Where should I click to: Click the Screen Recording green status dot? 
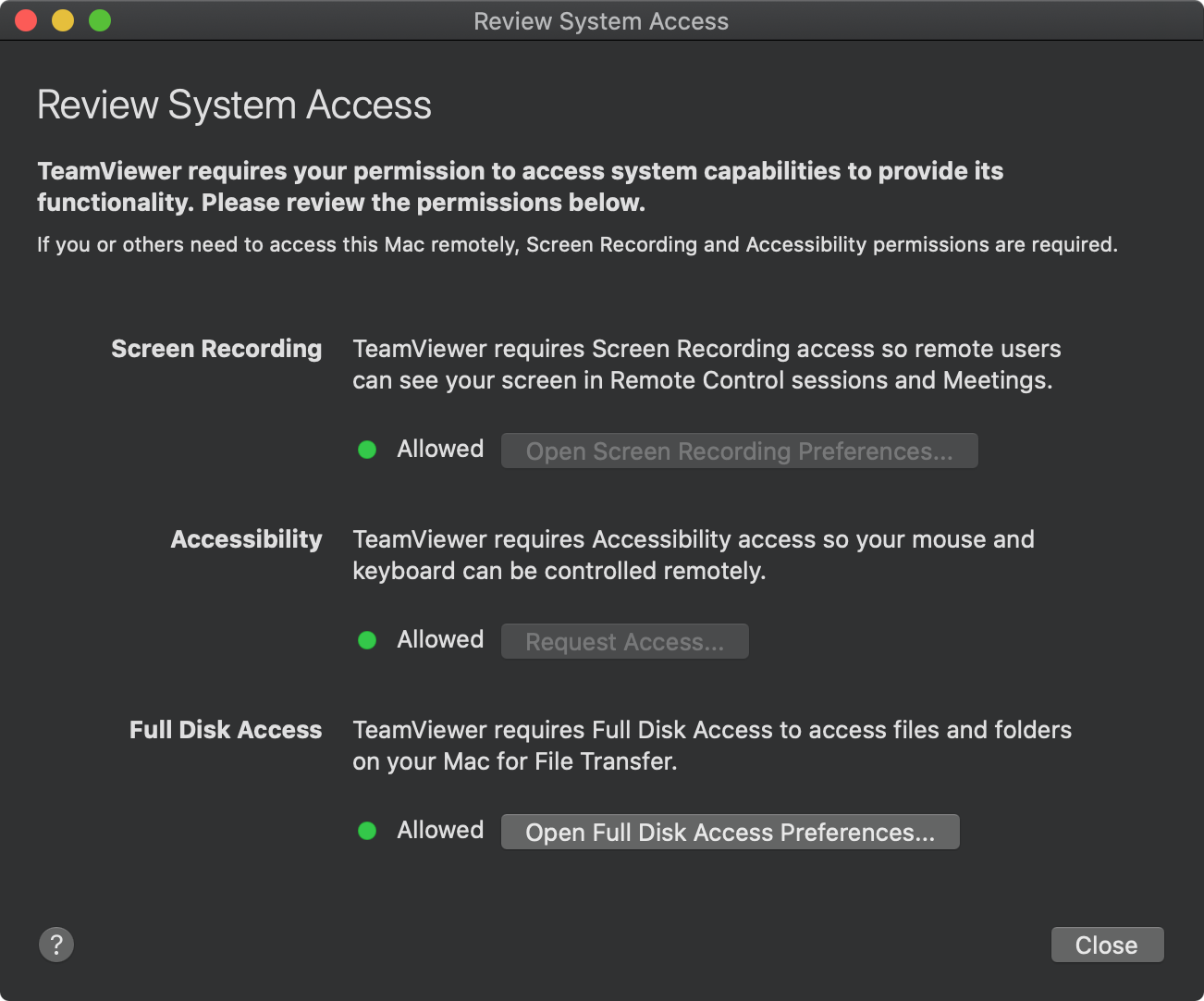(x=367, y=450)
